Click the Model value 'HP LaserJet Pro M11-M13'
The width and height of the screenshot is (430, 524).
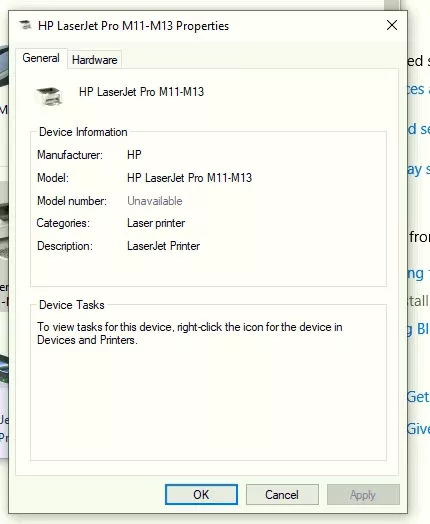coord(189,178)
